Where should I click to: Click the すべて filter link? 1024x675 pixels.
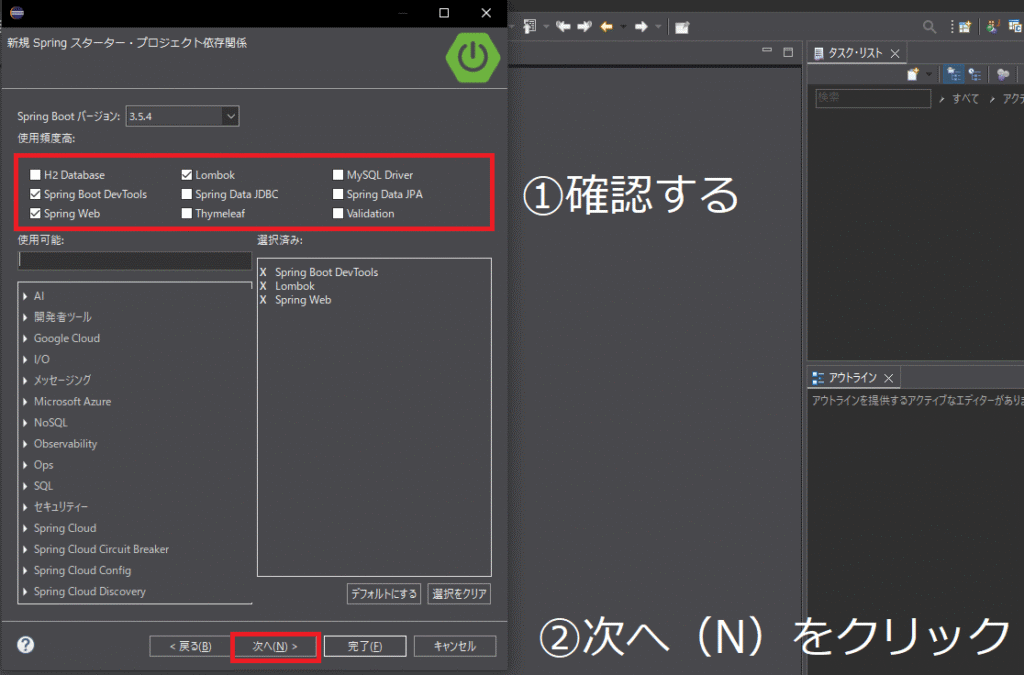coord(965,99)
